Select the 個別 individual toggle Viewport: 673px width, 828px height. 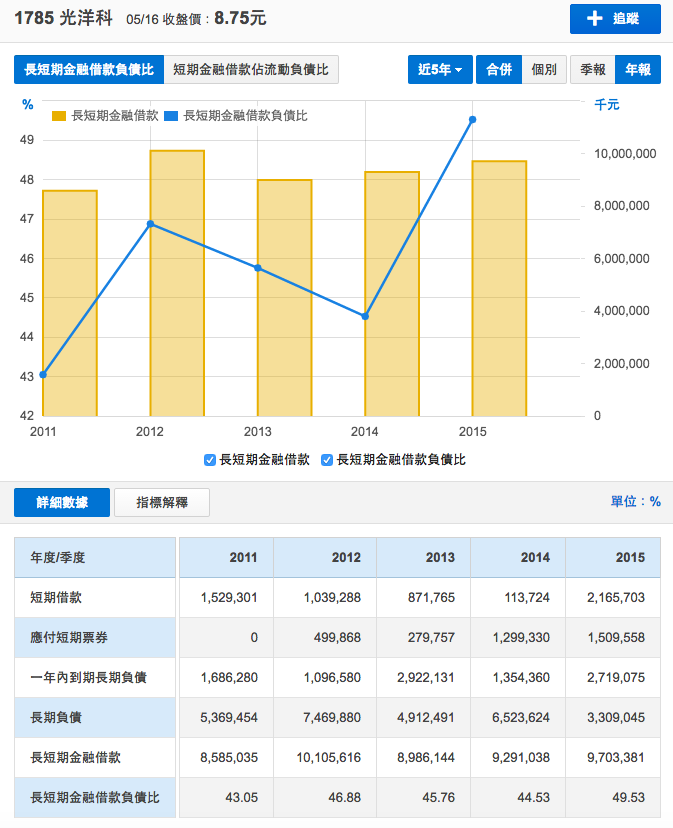543,69
